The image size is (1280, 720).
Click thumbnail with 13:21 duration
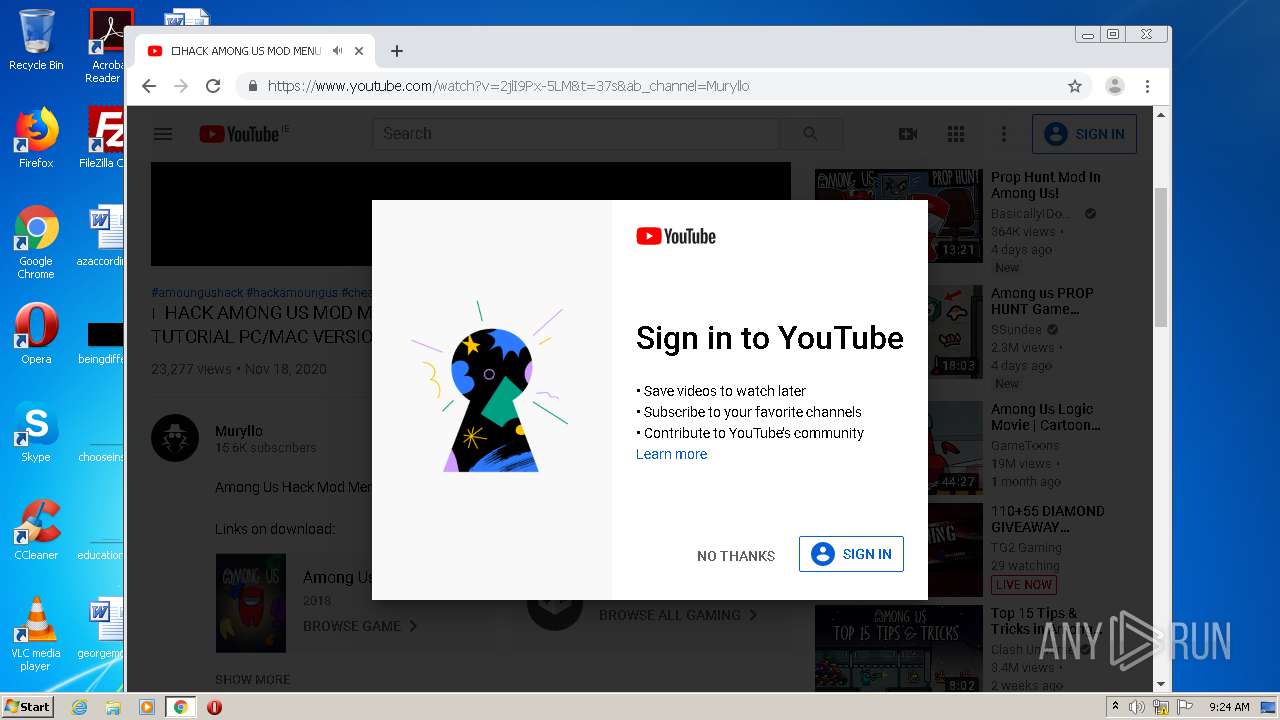[x=899, y=215]
